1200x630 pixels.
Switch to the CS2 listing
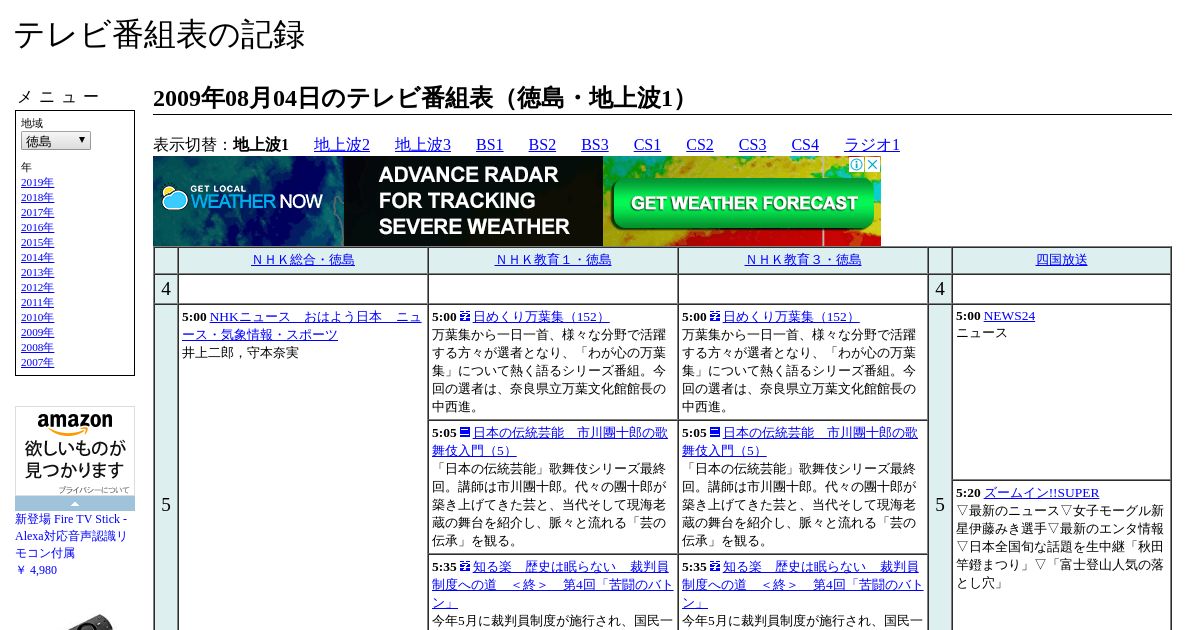tap(700, 145)
